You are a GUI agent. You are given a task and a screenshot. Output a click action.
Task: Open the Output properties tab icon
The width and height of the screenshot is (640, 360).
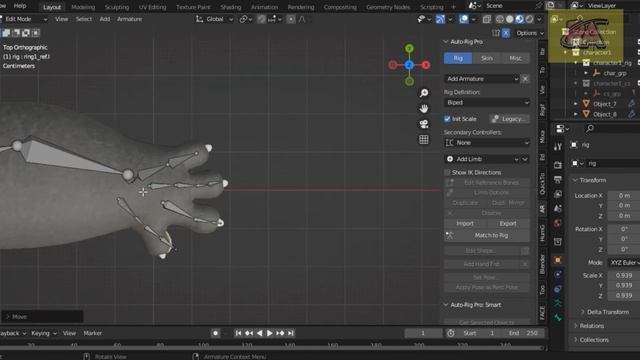click(x=558, y=179)
